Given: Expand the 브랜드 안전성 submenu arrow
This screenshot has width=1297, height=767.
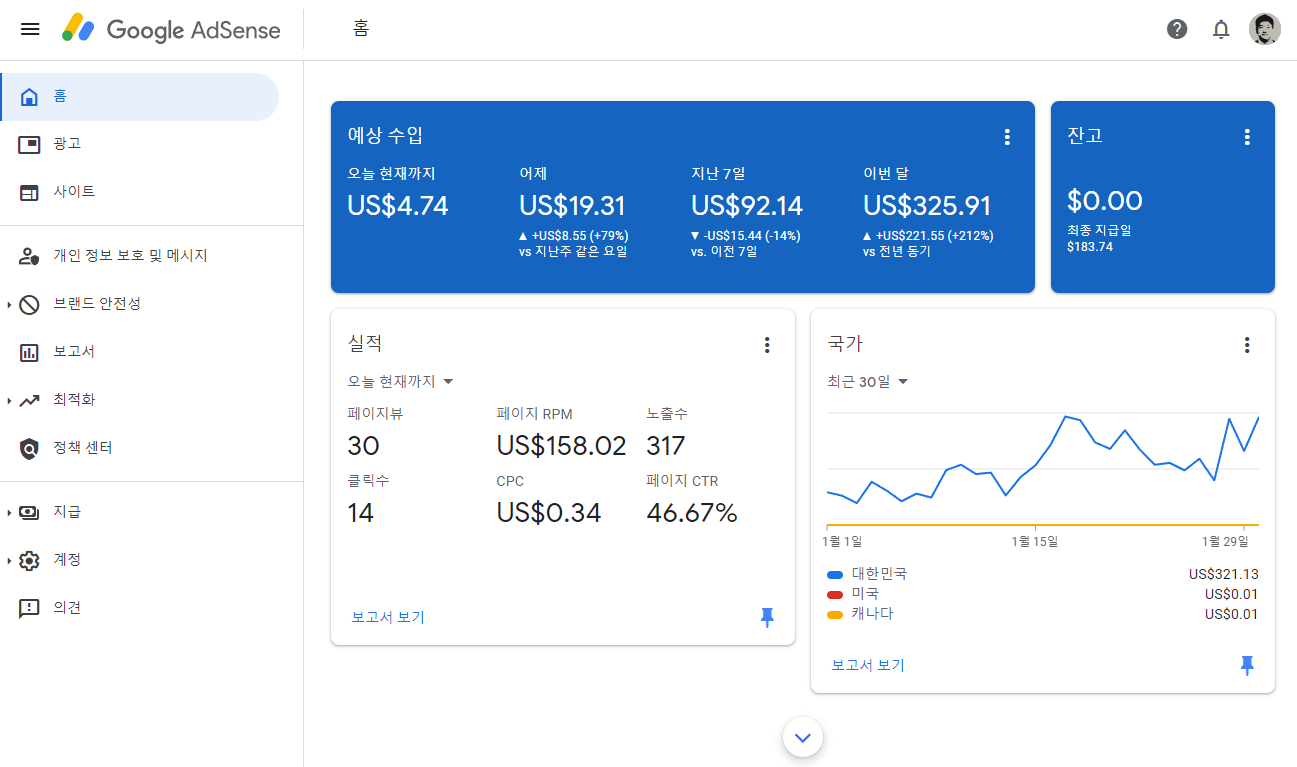Looking at the screenshot, I should (x=9, y=304).
